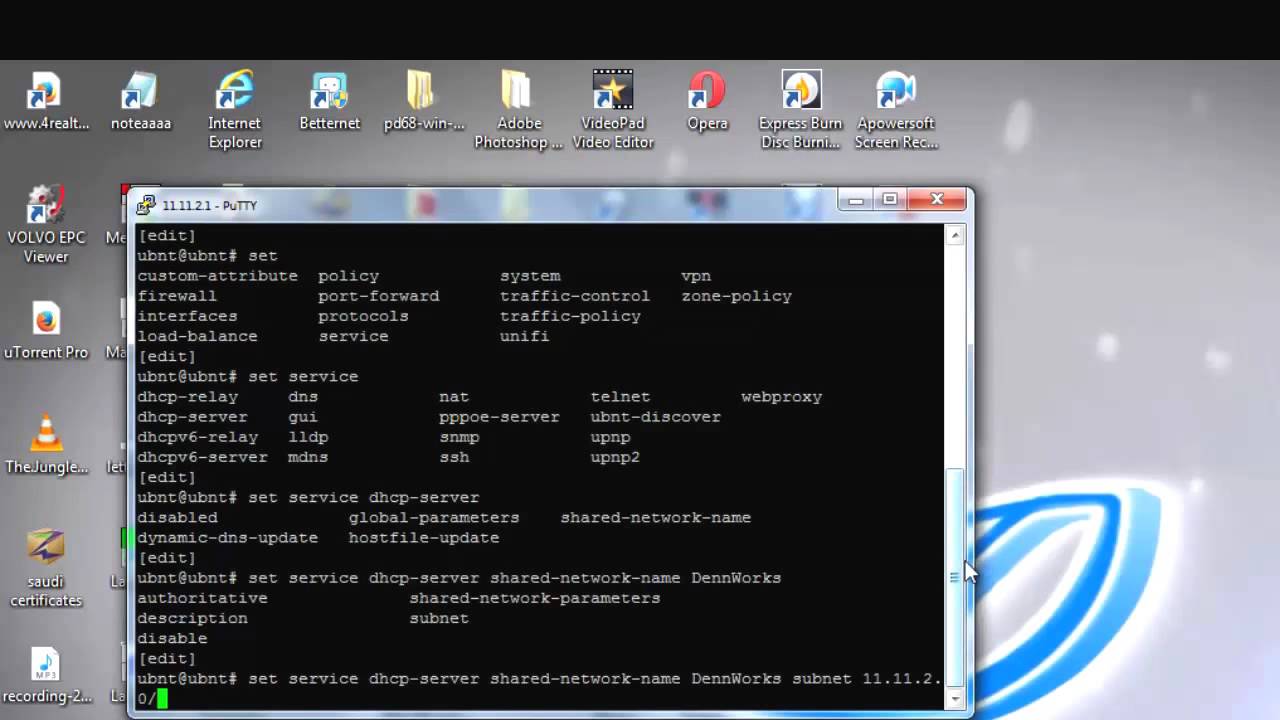Viewport: 1280px width, 720px height.
Task: Minimize the PuTTY window
Action: pos(856,200)
